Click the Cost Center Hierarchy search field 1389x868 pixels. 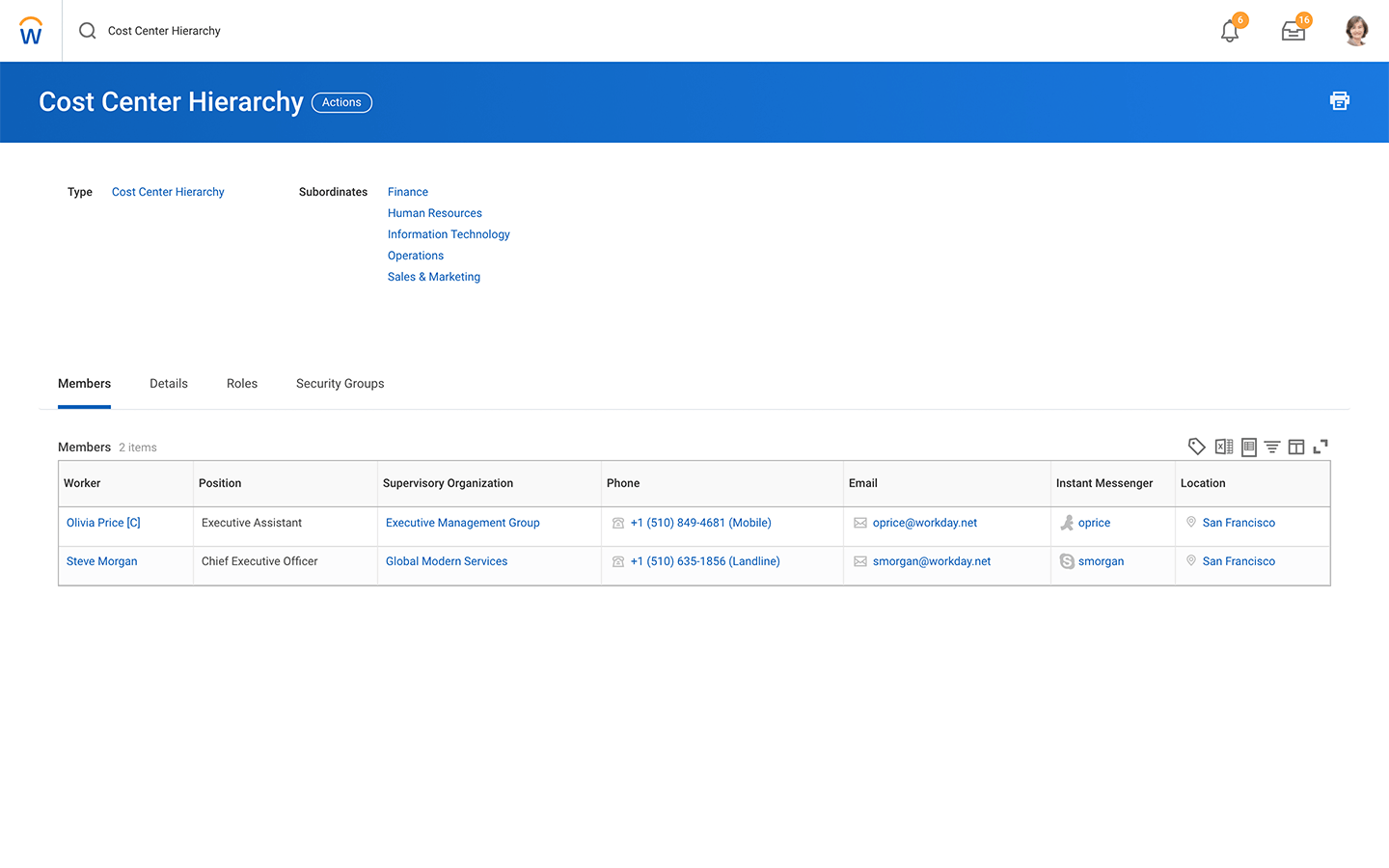[164, 31]
